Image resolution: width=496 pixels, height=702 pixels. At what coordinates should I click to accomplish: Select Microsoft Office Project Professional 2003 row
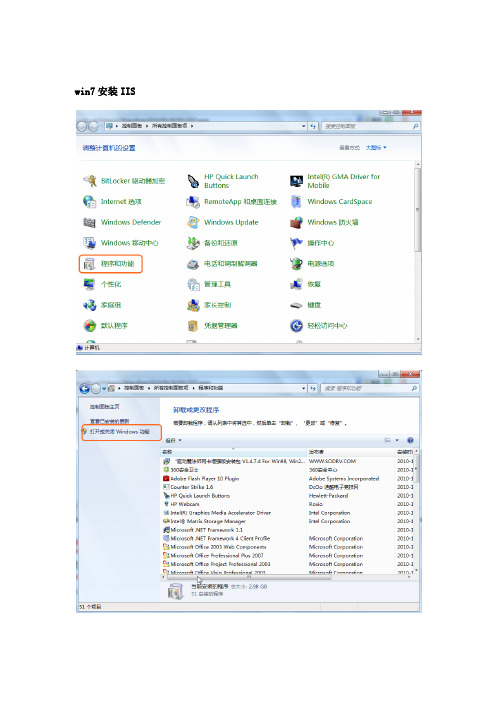[x=287, y=564]
